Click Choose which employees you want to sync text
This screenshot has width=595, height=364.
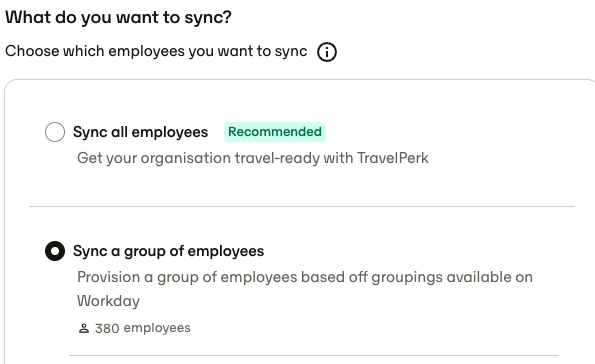pyautogui.click(x=156, y=51)
